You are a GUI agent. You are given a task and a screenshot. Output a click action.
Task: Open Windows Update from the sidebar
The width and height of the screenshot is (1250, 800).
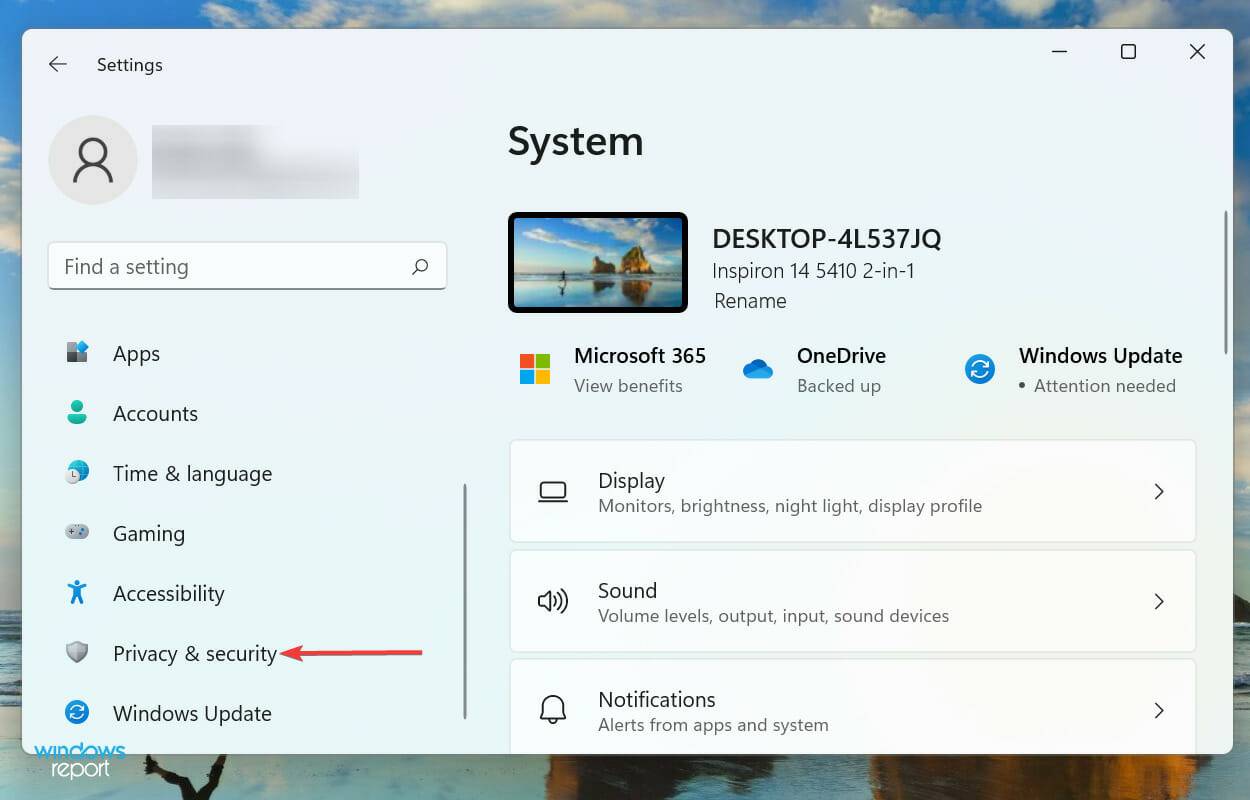click(192, 713)
